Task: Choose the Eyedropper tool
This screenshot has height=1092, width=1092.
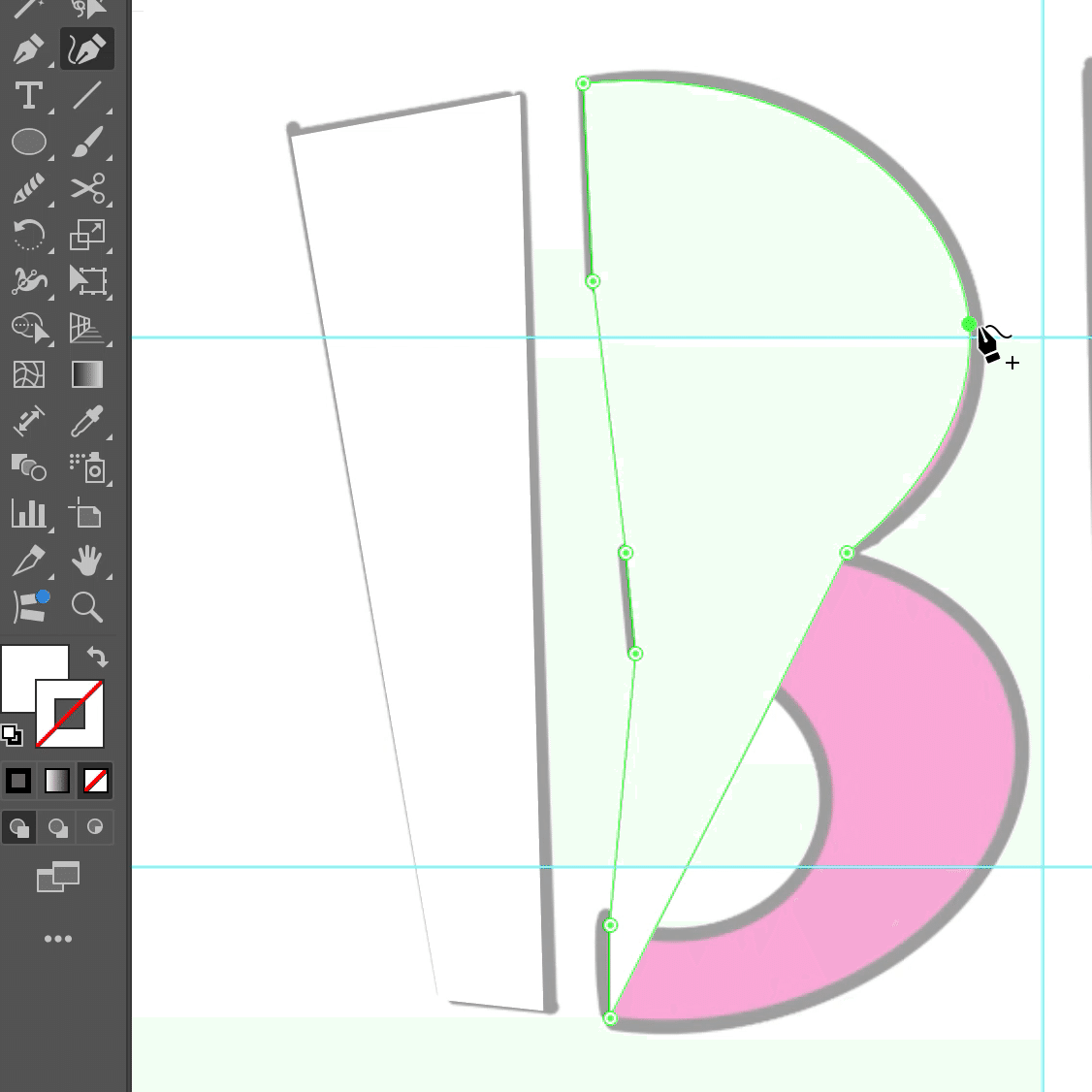Action: coord(87,421)
